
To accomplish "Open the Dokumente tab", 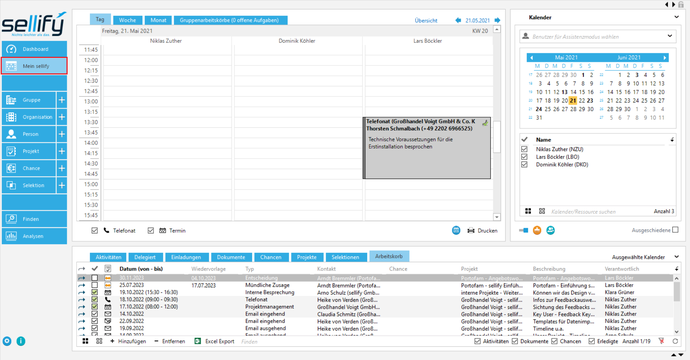I will 231,257.
